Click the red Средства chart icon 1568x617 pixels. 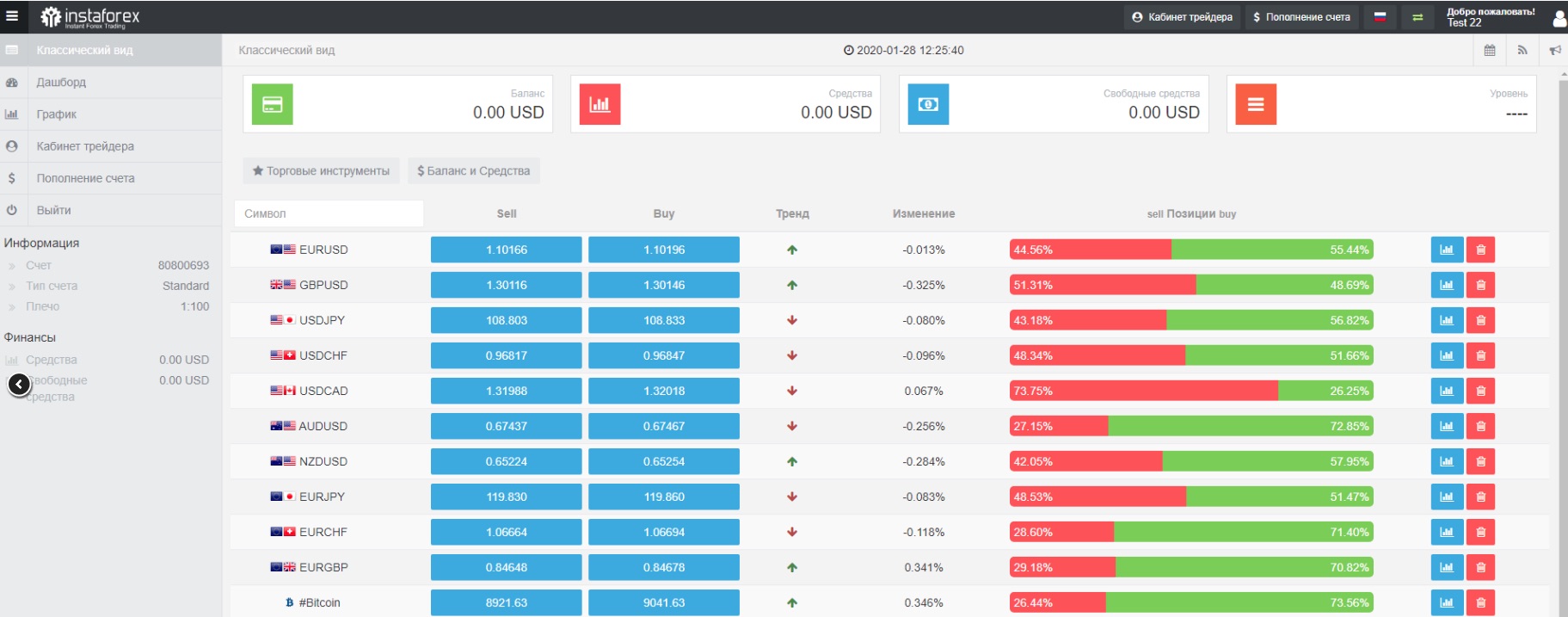pos(600,104)
